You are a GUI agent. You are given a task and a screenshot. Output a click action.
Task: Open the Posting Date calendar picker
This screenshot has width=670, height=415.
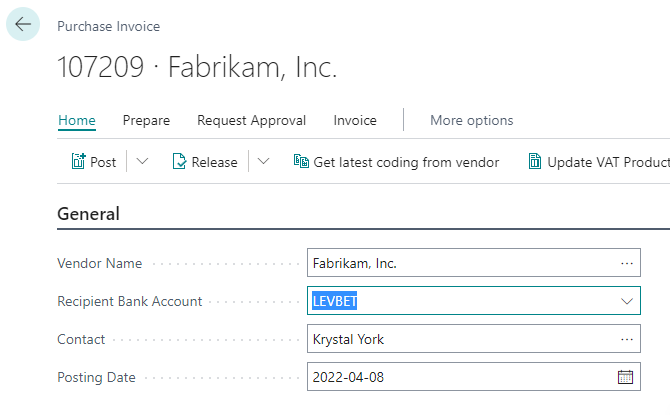point(626,377)
